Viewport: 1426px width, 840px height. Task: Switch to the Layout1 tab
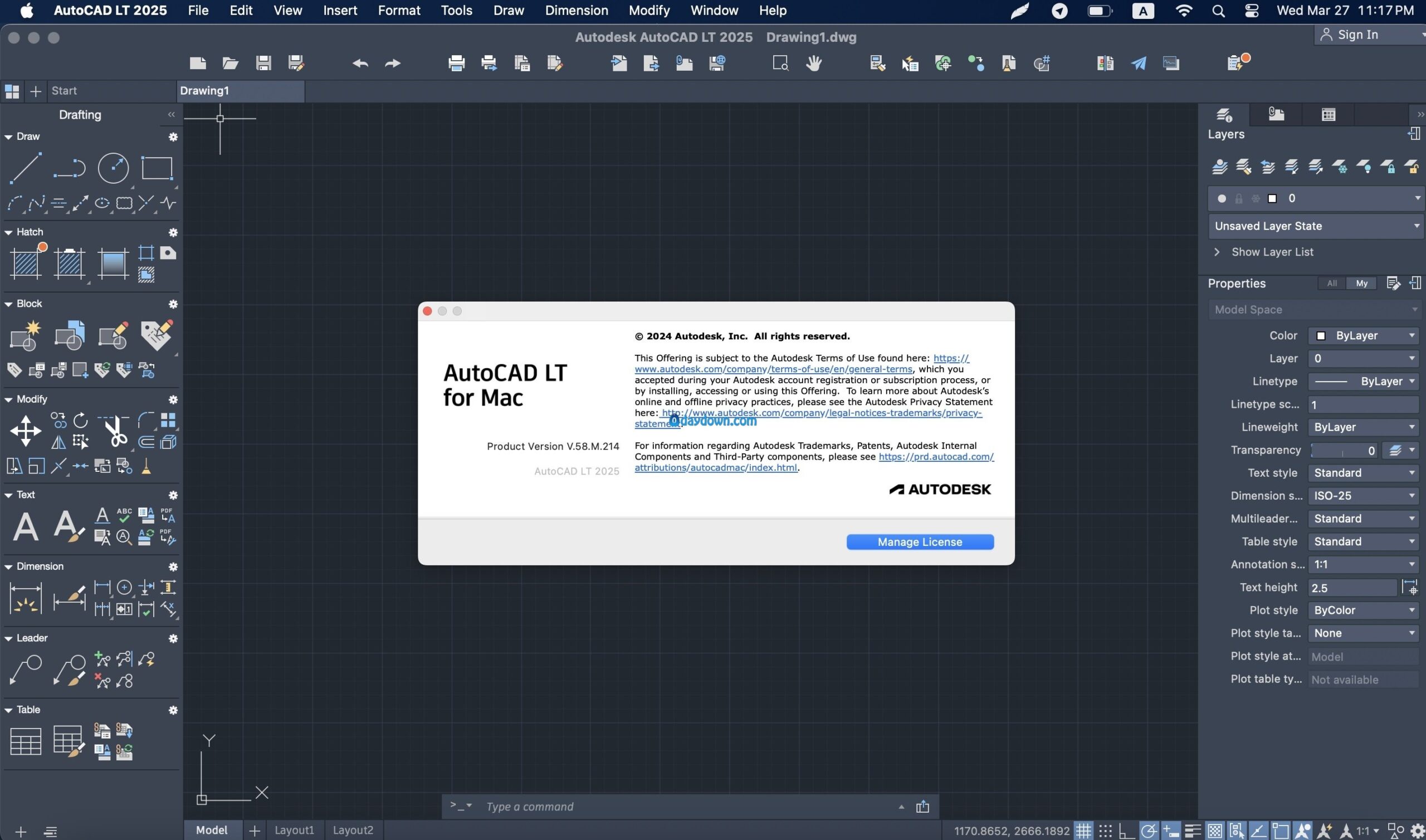294,830
